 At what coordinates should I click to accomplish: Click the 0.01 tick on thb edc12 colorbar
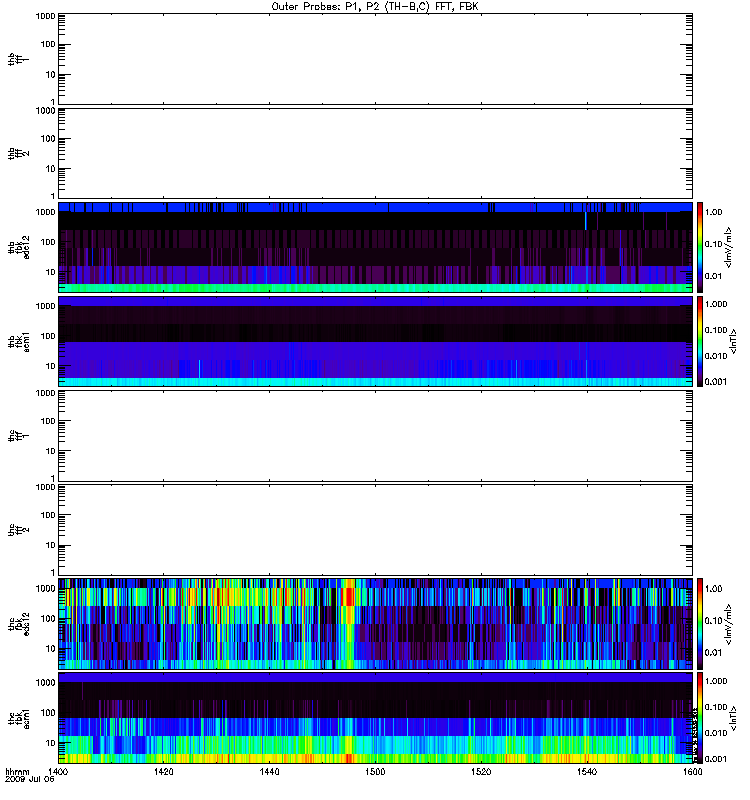tap(713, 276)
